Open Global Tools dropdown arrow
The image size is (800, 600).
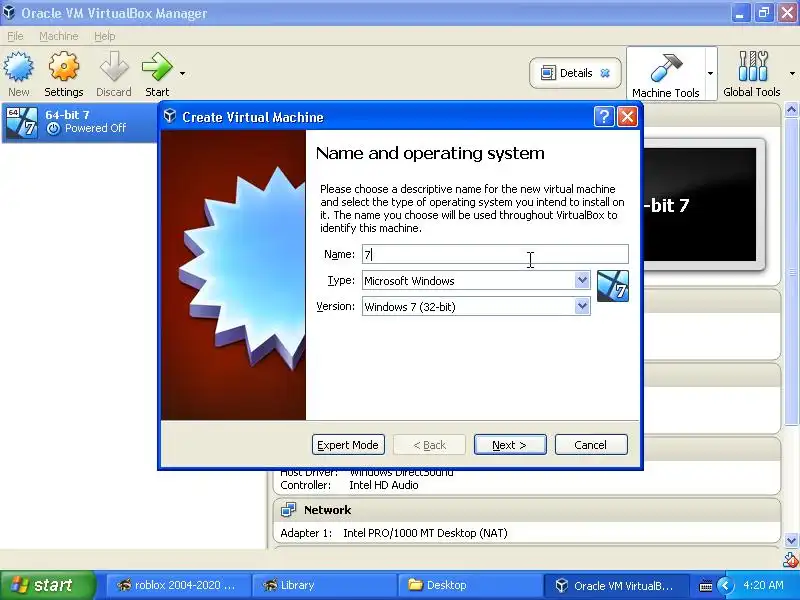coord(792,73)
